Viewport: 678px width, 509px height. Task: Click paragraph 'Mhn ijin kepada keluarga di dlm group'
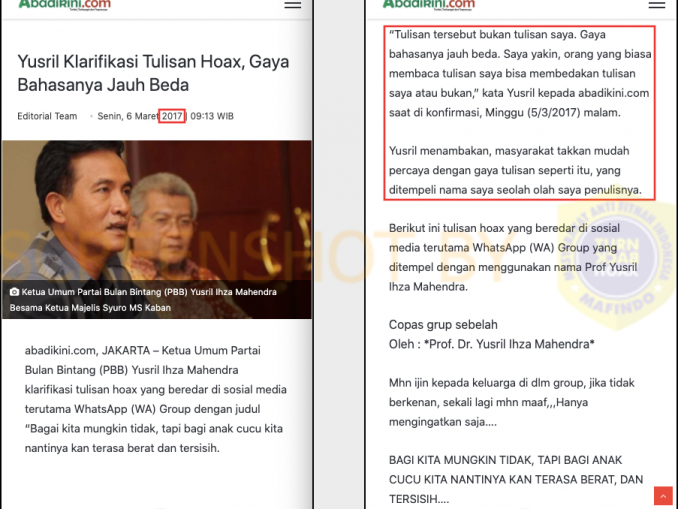(512, 402)
